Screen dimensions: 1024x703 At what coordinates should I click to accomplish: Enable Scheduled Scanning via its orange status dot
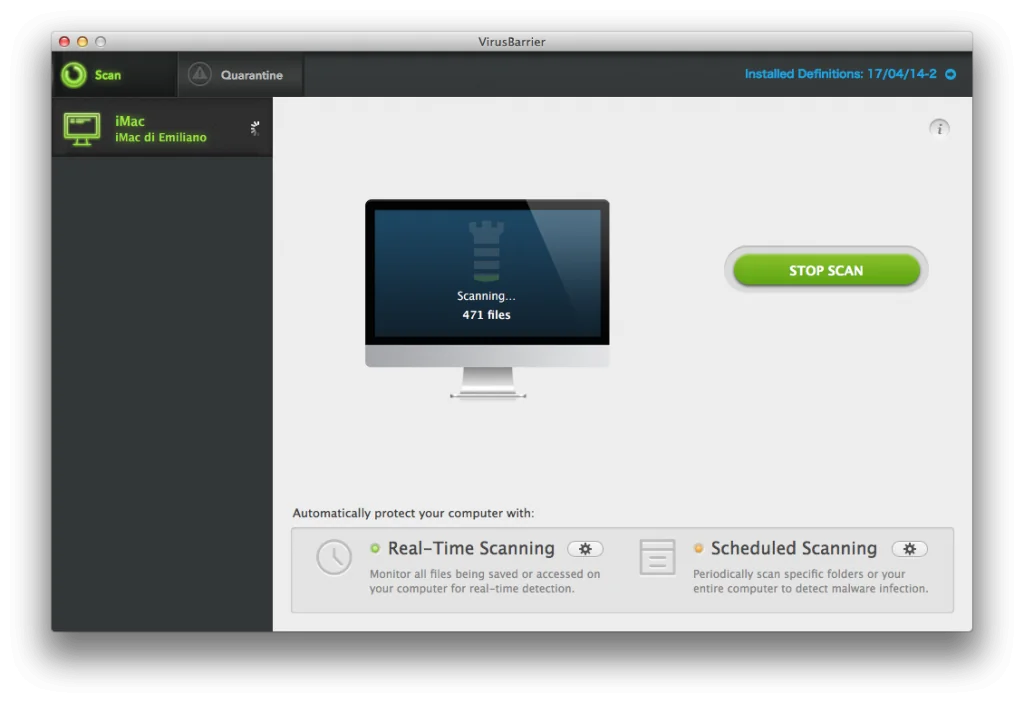point(698,548)
